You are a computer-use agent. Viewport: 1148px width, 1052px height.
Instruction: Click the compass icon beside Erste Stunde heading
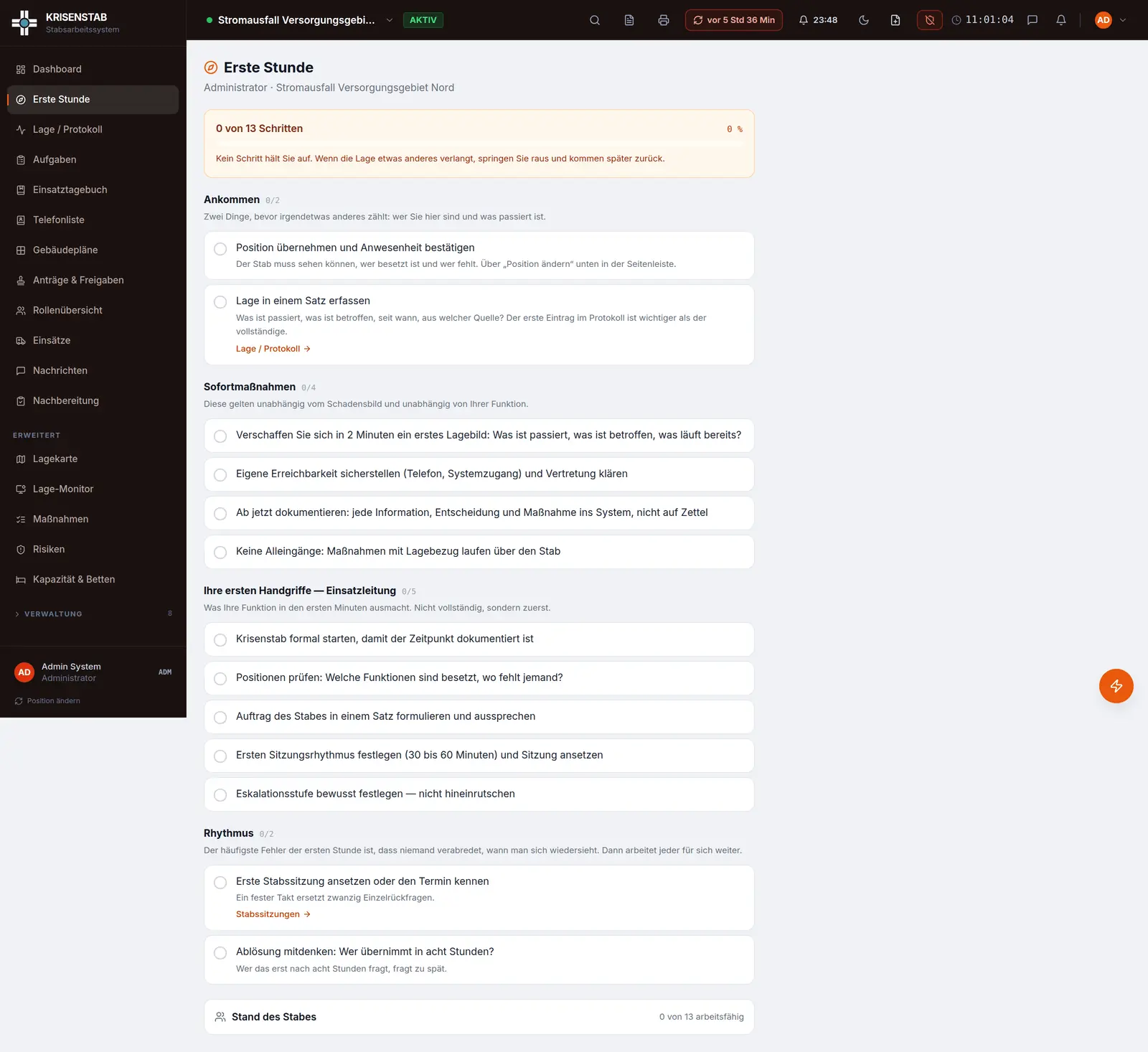coord(211,67)
